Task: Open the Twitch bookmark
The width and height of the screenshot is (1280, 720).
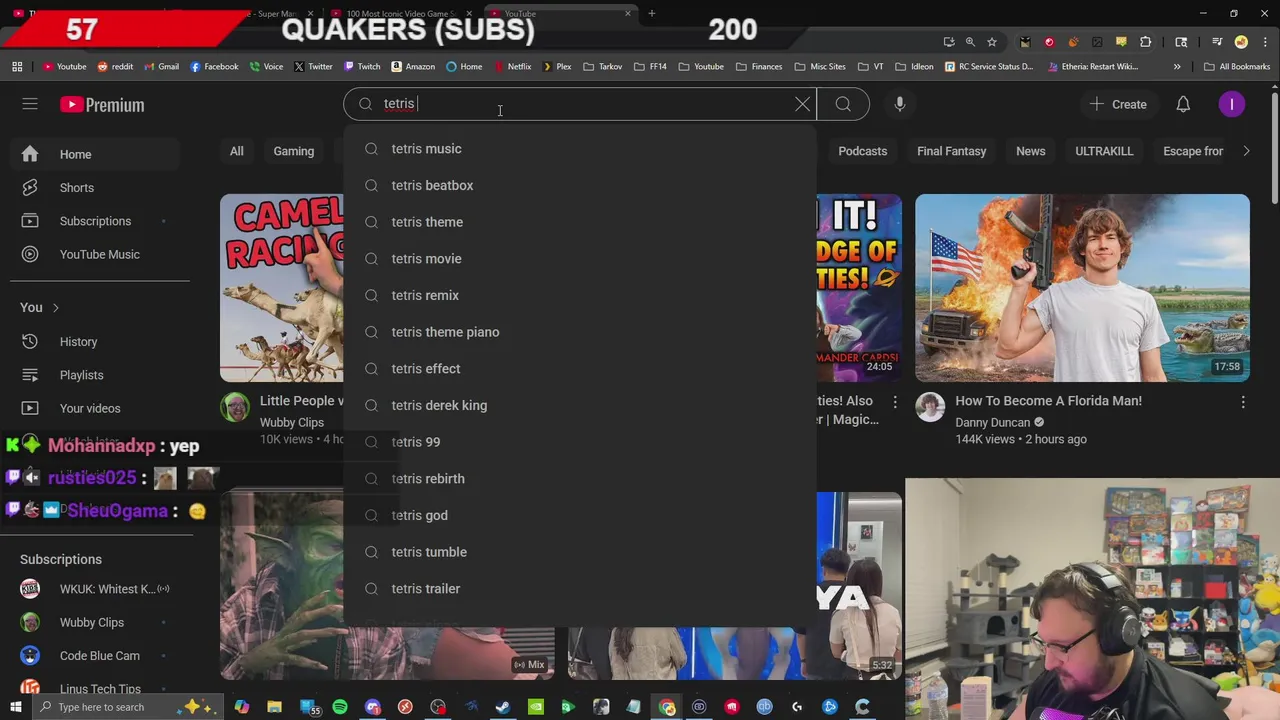Action: coord(362,67)
